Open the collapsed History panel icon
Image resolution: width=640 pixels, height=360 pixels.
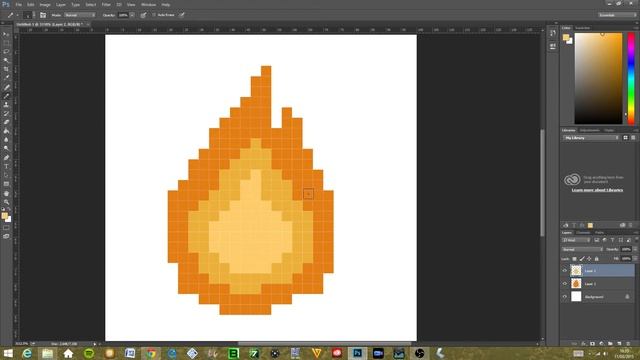[x=553, y=33]
